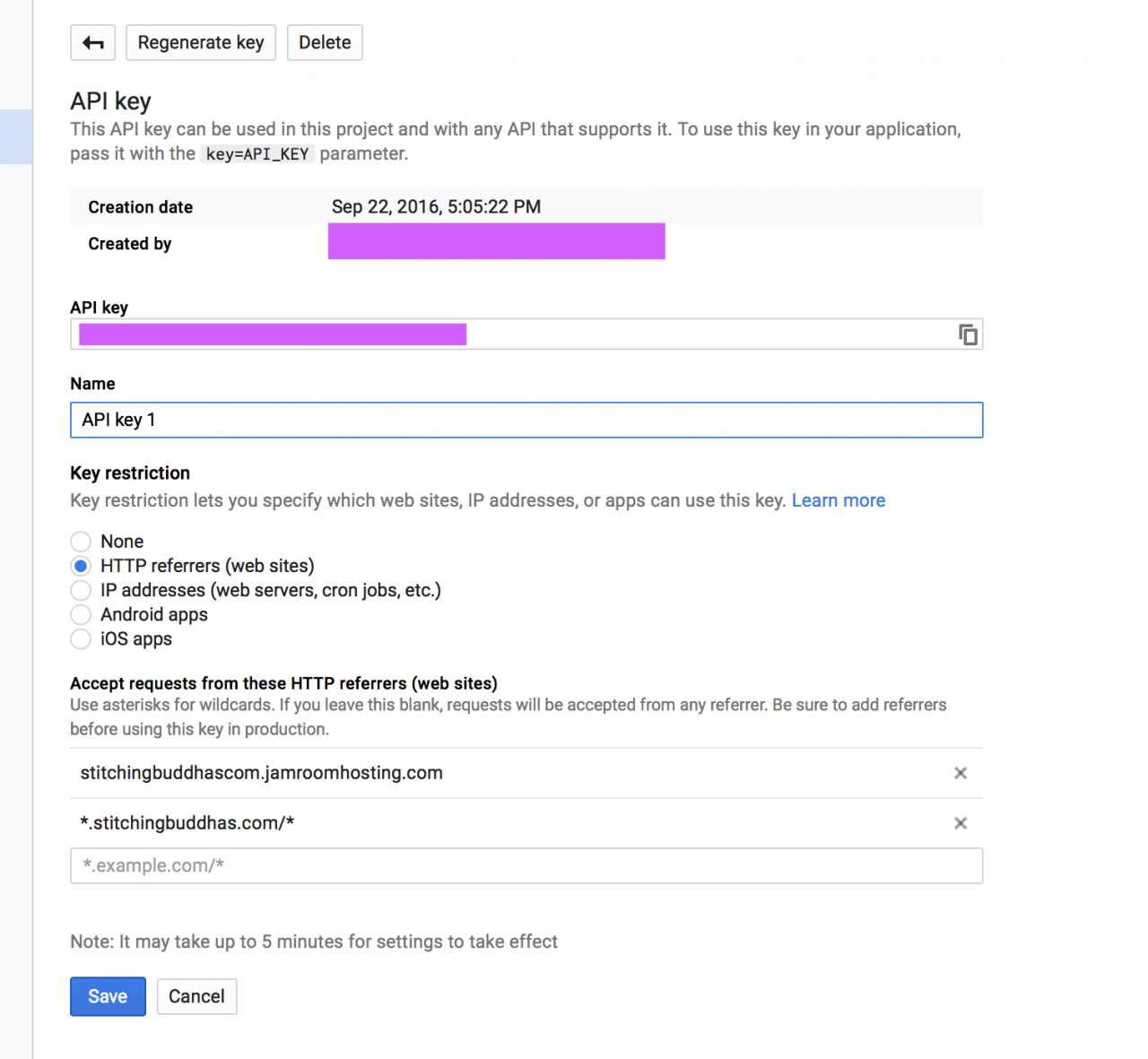Focus the new referrer input field
The height and width of the screenshot is (1059, 1148).
526,865
